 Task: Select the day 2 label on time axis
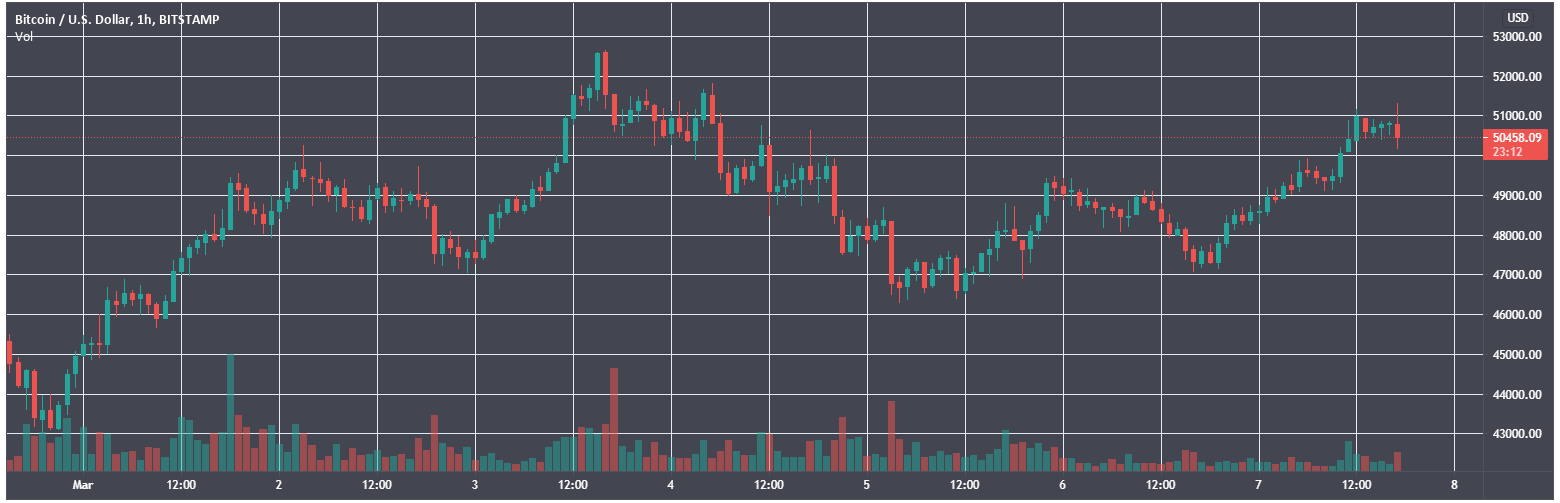(x=278, y=485)
